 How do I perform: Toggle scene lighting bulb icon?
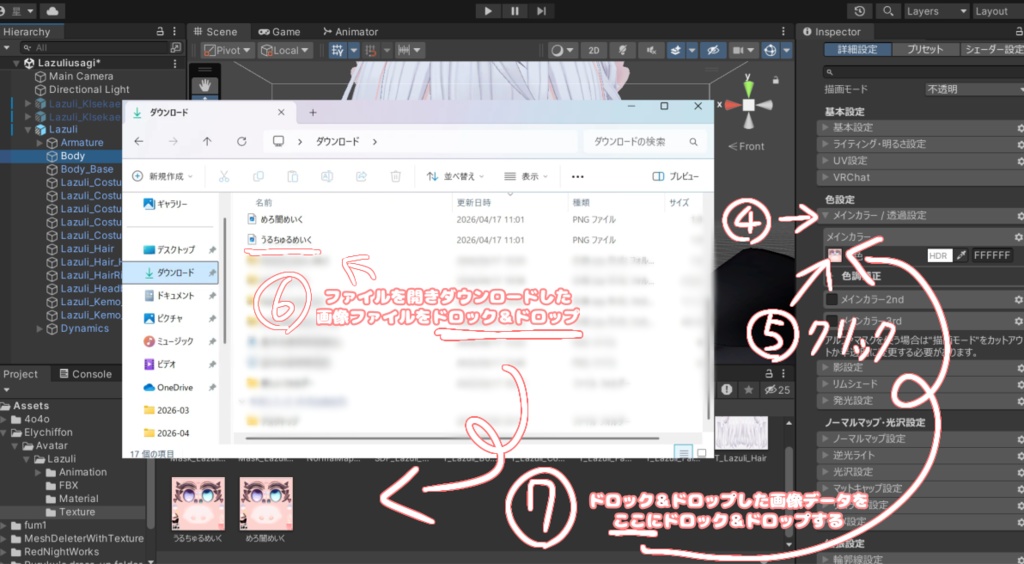pyautogui.click(x=623, y=50)
